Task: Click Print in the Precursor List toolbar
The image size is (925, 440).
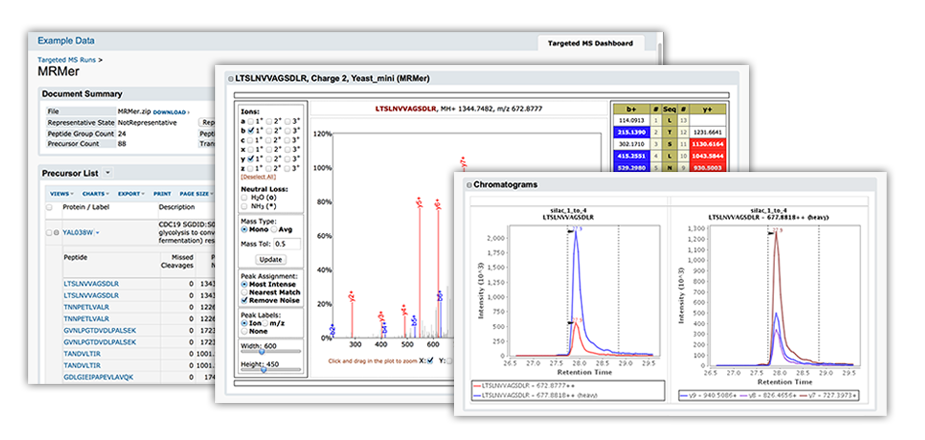Action: [x=162, y=193]
